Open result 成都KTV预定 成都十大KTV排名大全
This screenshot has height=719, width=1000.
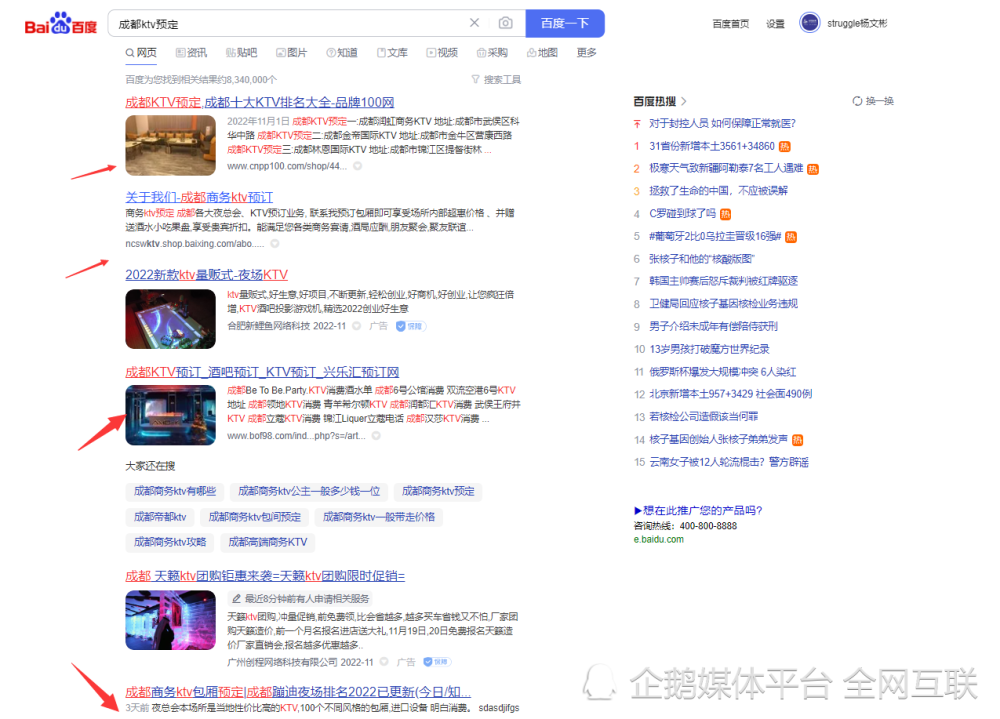260,102
